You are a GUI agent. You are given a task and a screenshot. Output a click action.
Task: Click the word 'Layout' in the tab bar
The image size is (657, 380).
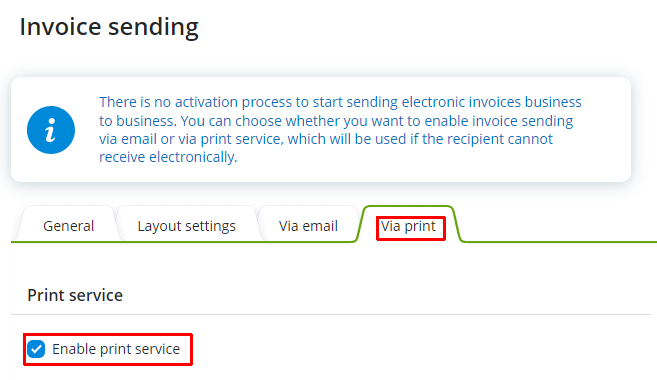pos(159,226)
